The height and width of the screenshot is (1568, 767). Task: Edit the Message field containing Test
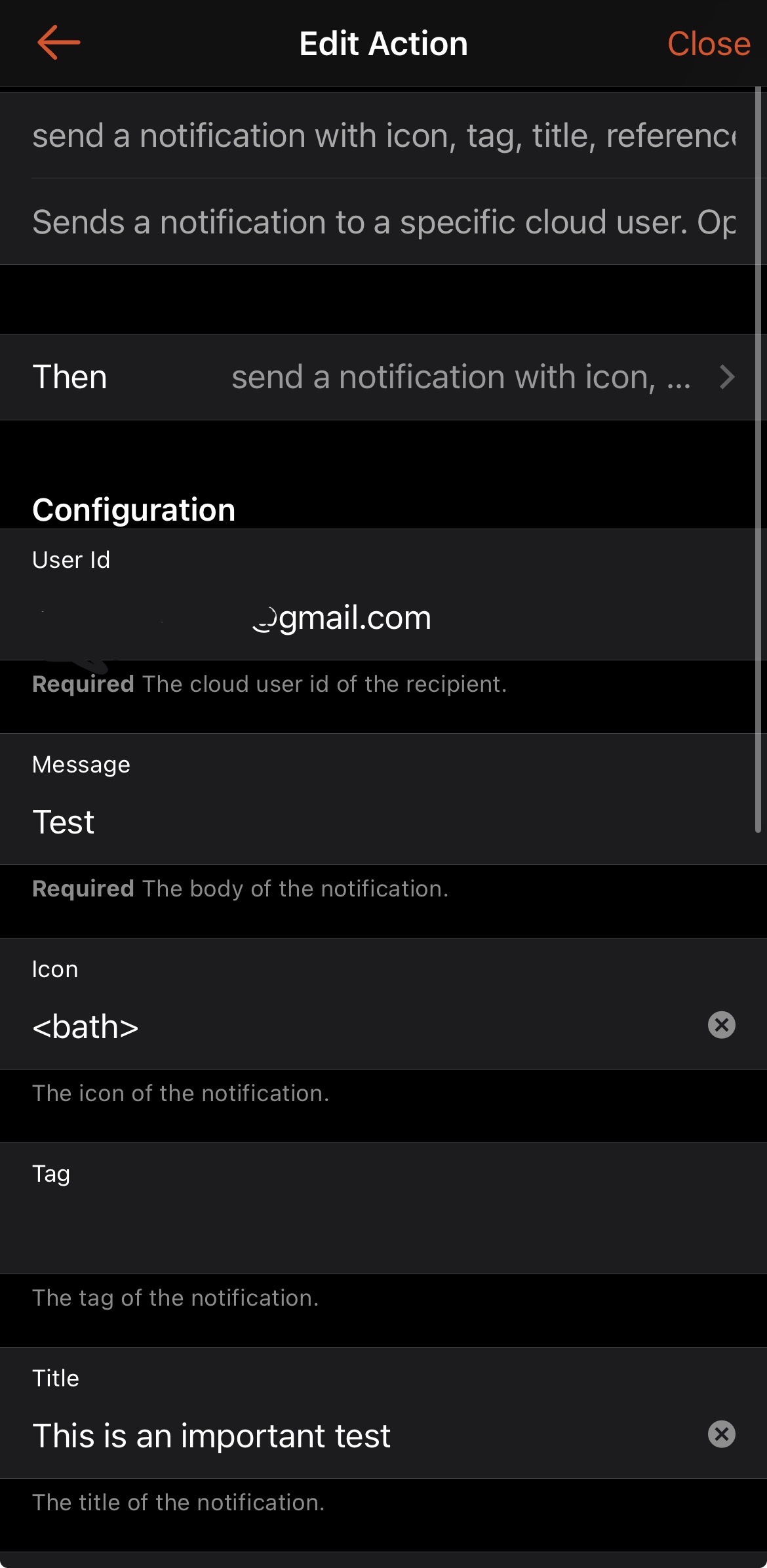pos(367,822)
